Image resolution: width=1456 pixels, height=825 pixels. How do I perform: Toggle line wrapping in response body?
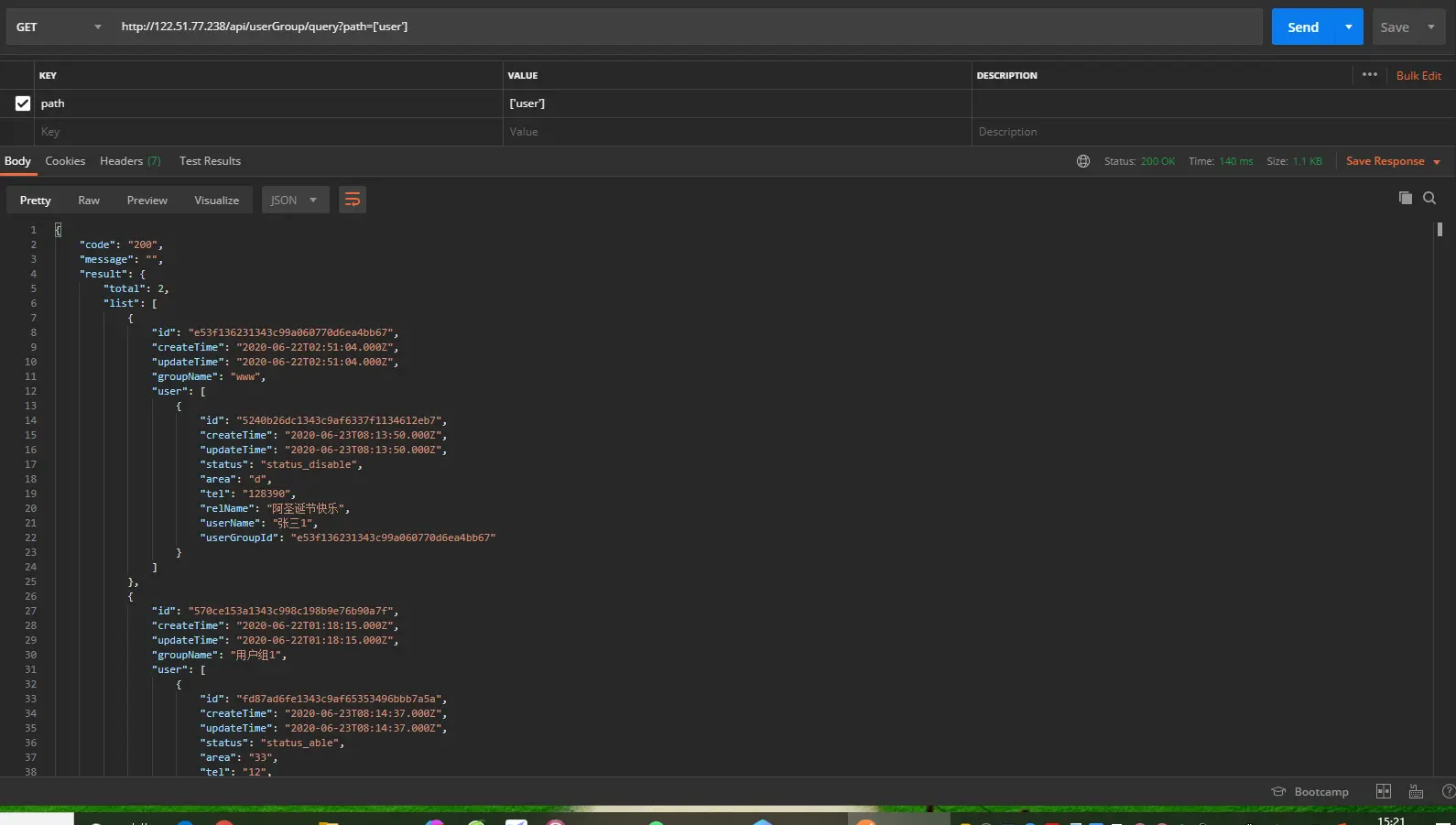click(353, 200)
